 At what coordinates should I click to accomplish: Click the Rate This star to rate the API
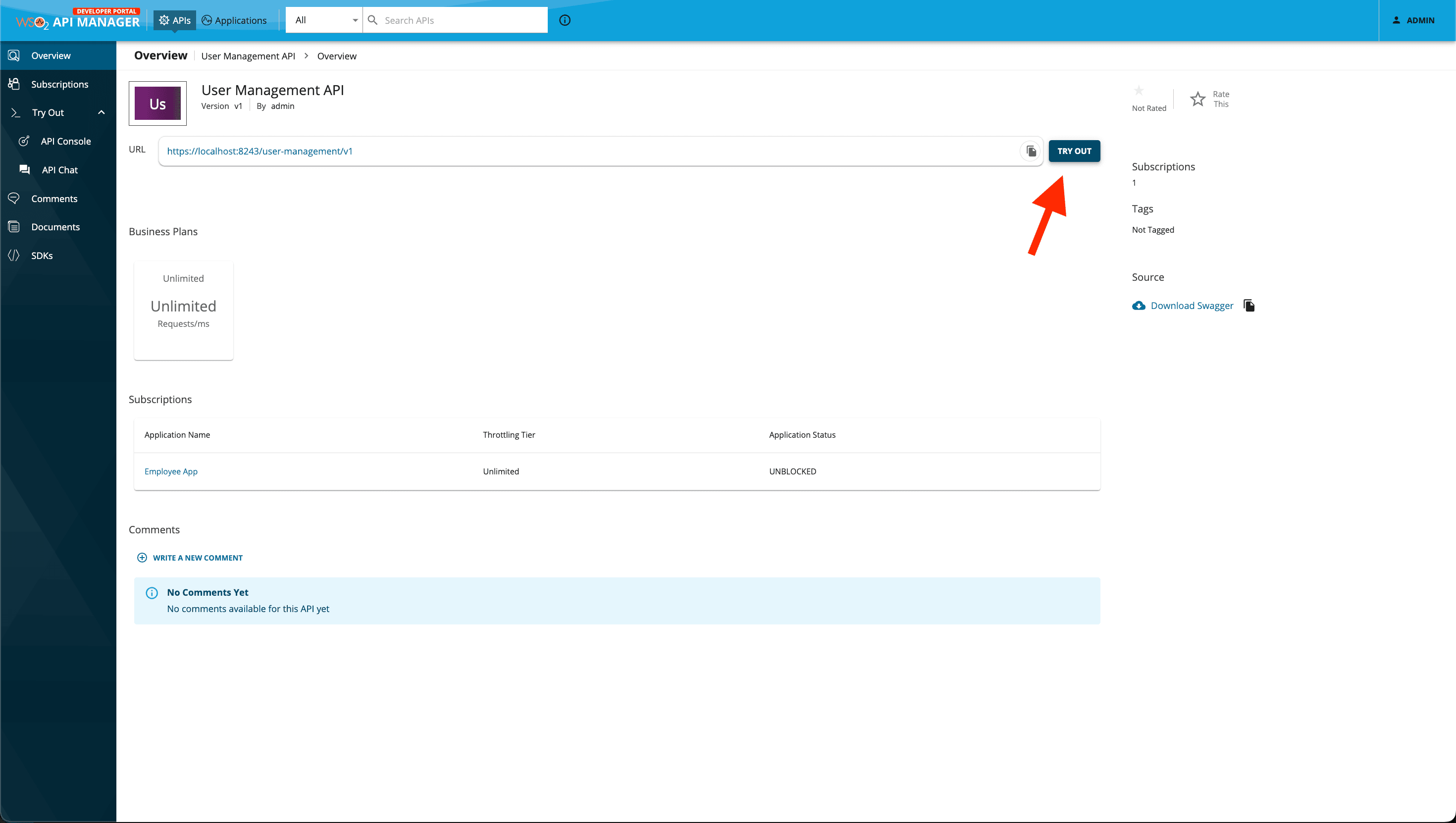tap(1198, 99)
